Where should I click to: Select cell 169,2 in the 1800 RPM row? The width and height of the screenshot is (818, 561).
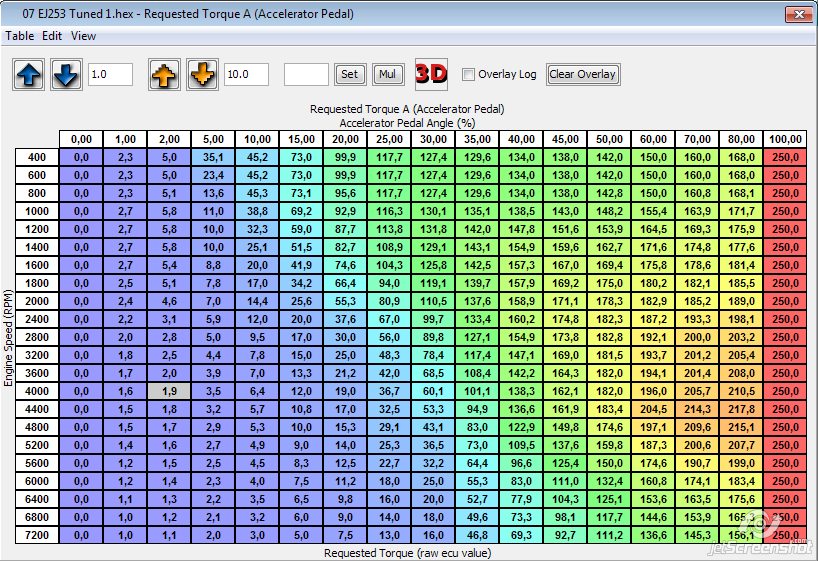(565, 283)
